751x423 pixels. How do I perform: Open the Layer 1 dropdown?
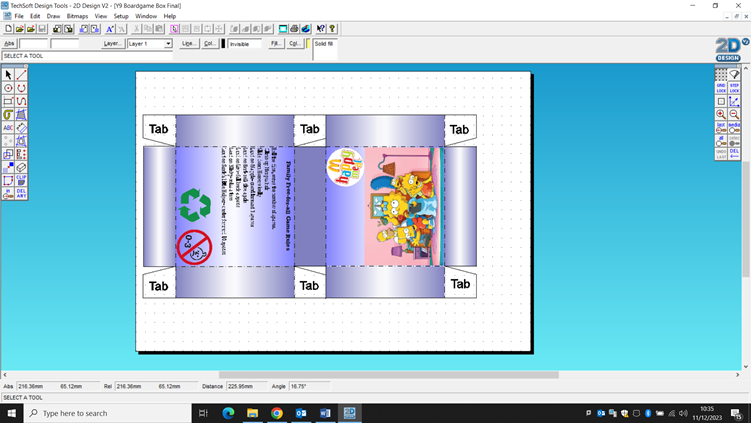coord(168,44)
